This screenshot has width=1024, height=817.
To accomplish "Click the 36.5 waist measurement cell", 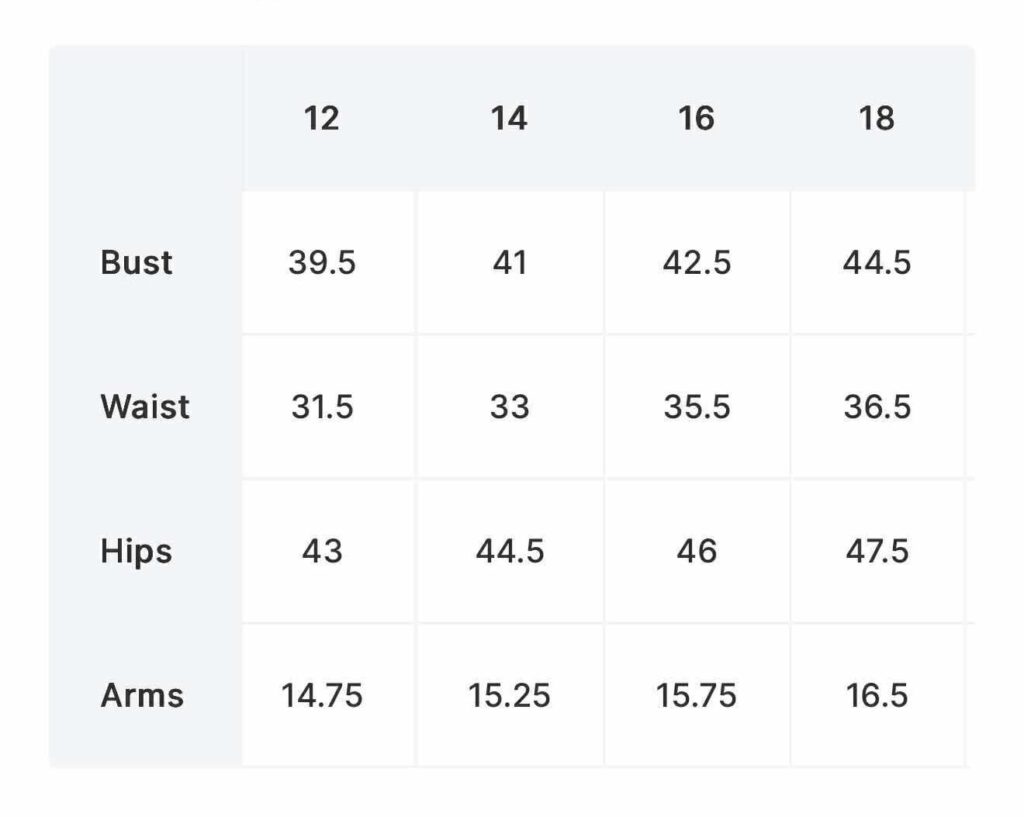I will coord(877,406).
